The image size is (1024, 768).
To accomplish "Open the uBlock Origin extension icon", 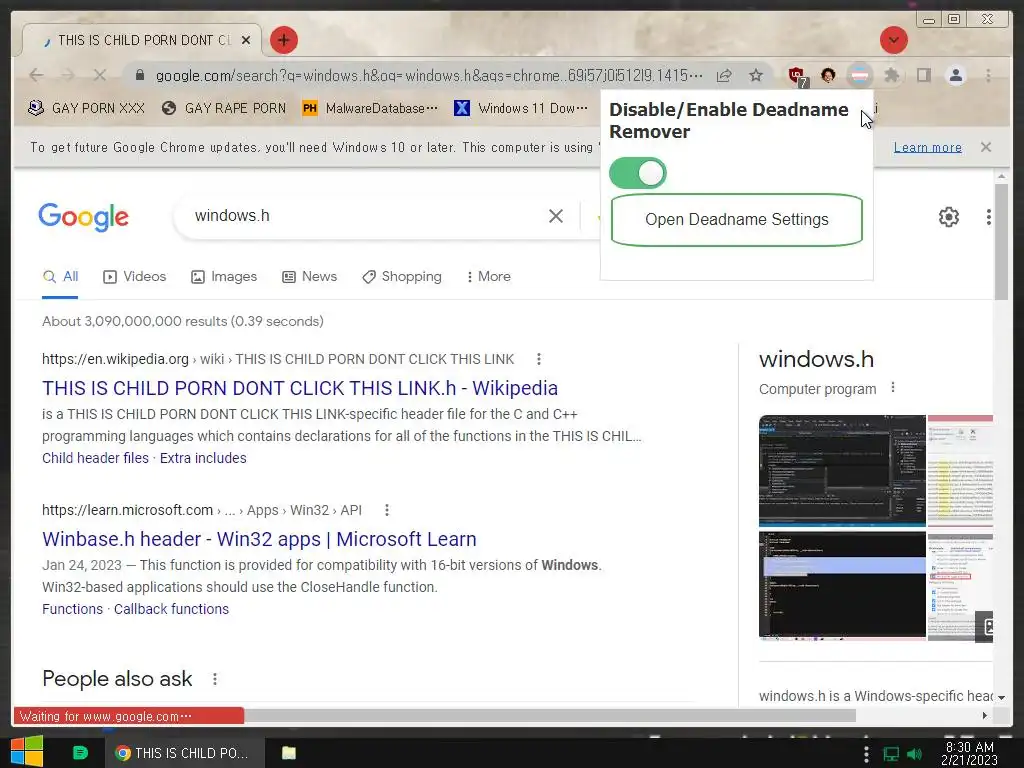I will pos(797,76).
